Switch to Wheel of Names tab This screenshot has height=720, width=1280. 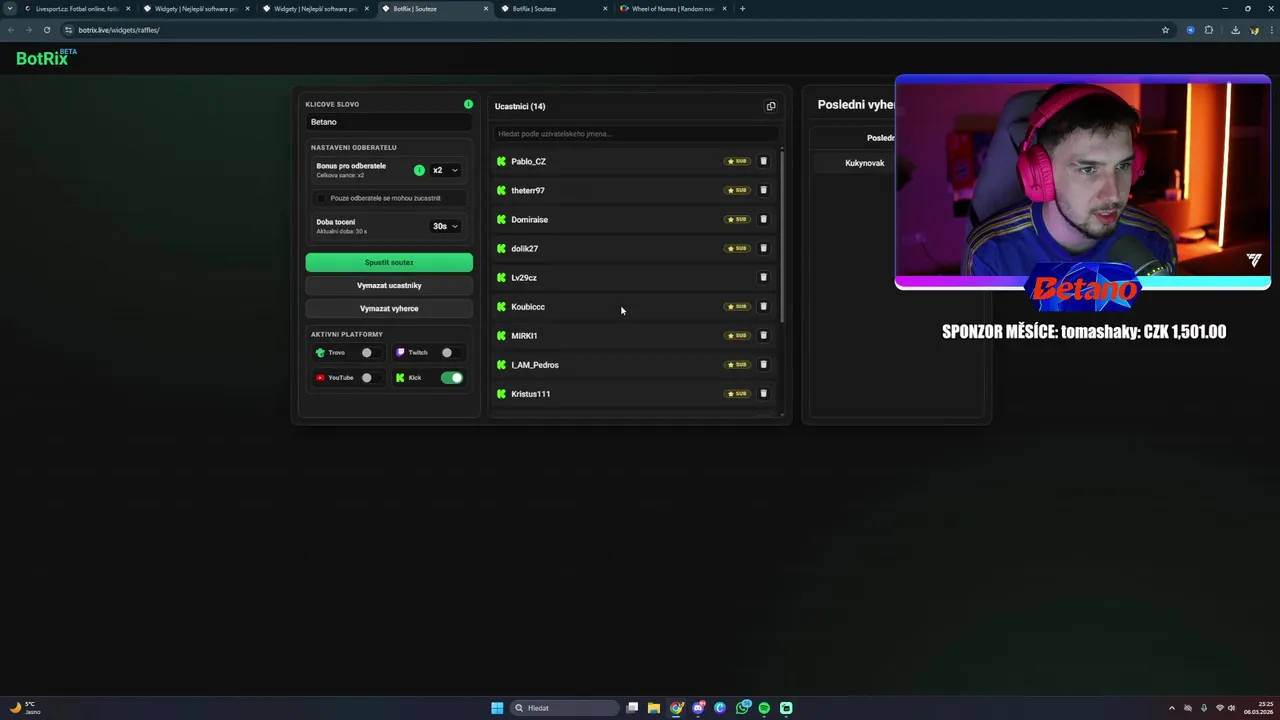point(671,8)
